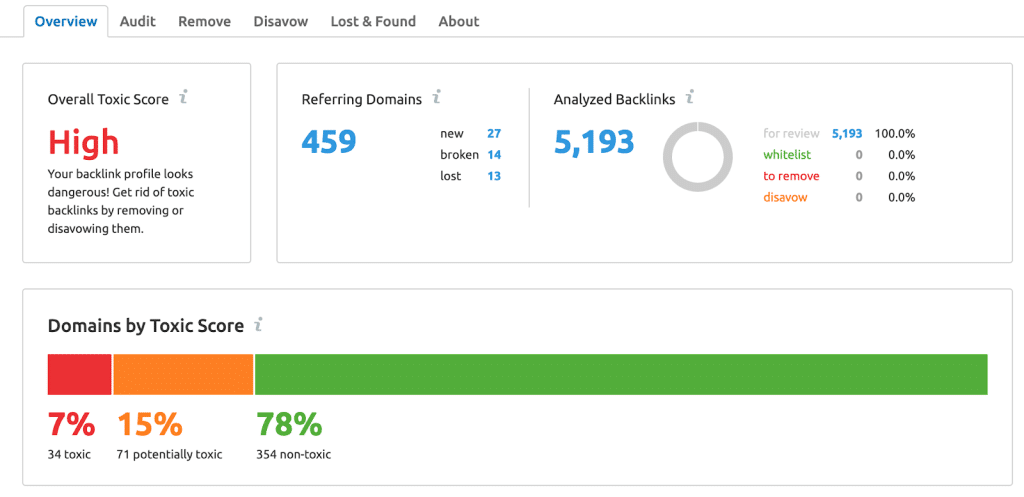Click the 14 broken domains number
The width and height of the screenshot is (1024, 497).
(494, 155)
